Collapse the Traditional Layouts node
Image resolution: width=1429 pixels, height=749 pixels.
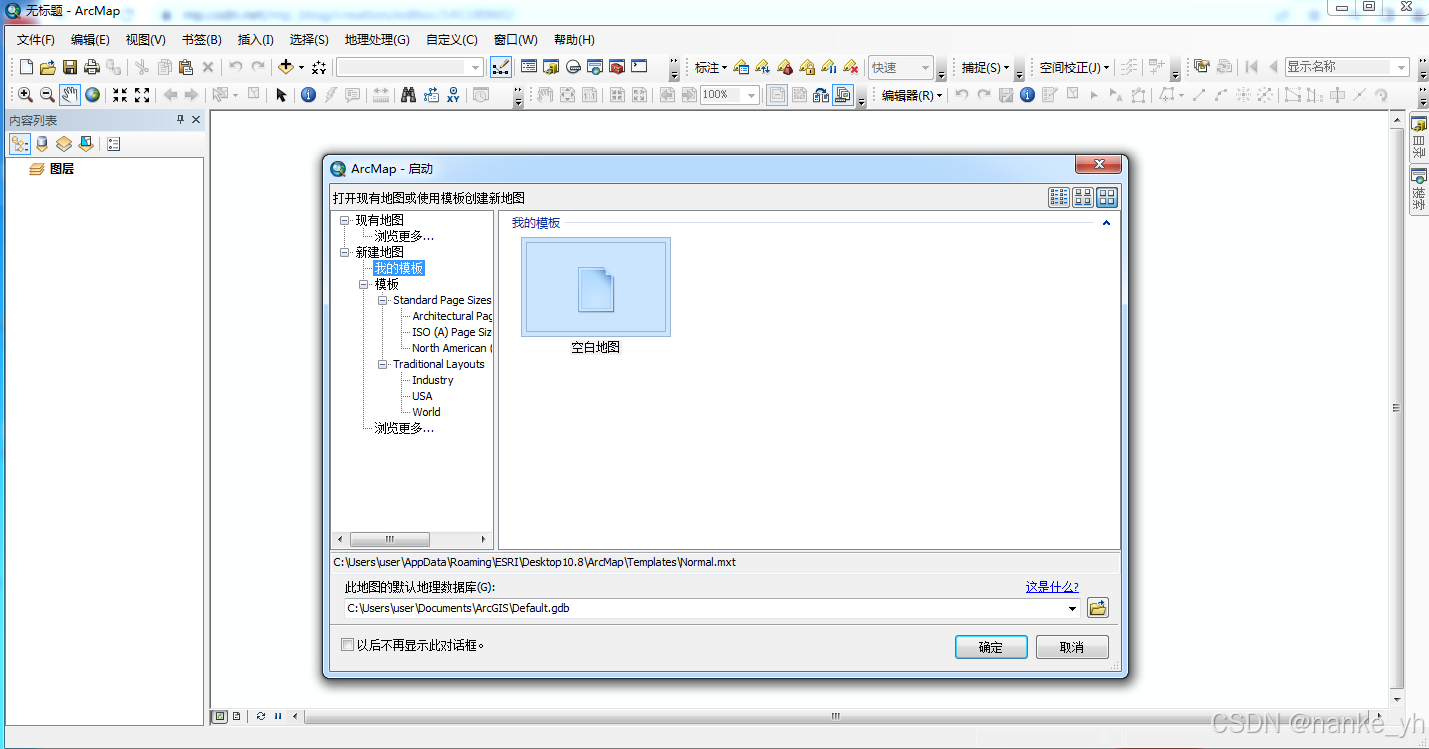coord(383,364)
